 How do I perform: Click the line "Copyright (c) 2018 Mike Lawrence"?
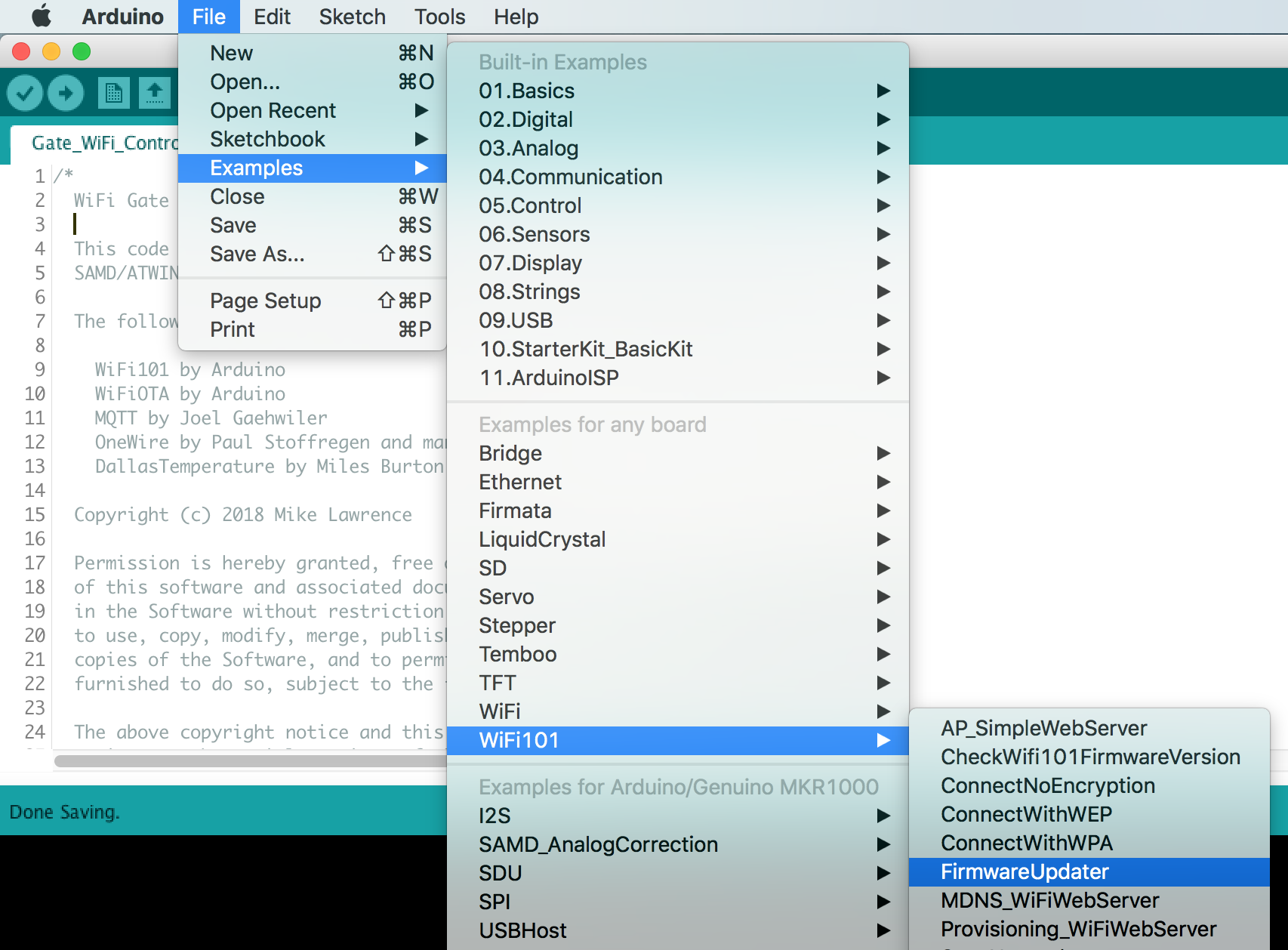coord(243,515)
